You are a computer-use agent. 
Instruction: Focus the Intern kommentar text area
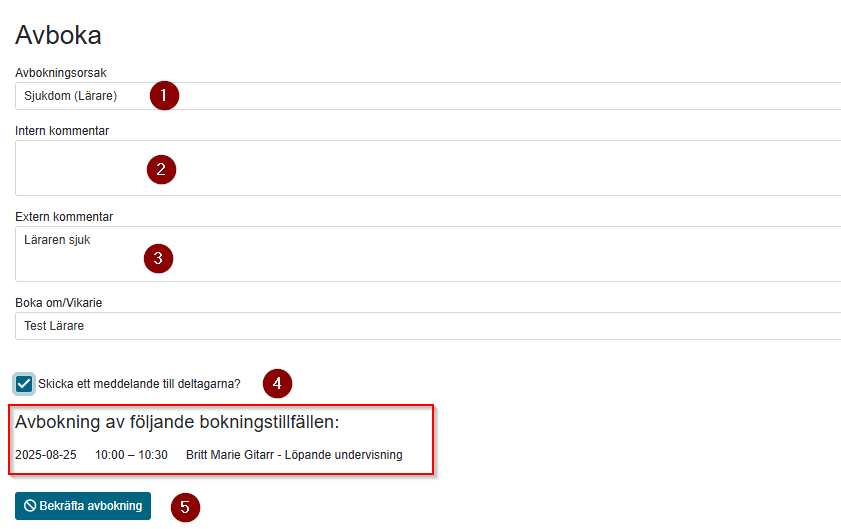[428, 168]
